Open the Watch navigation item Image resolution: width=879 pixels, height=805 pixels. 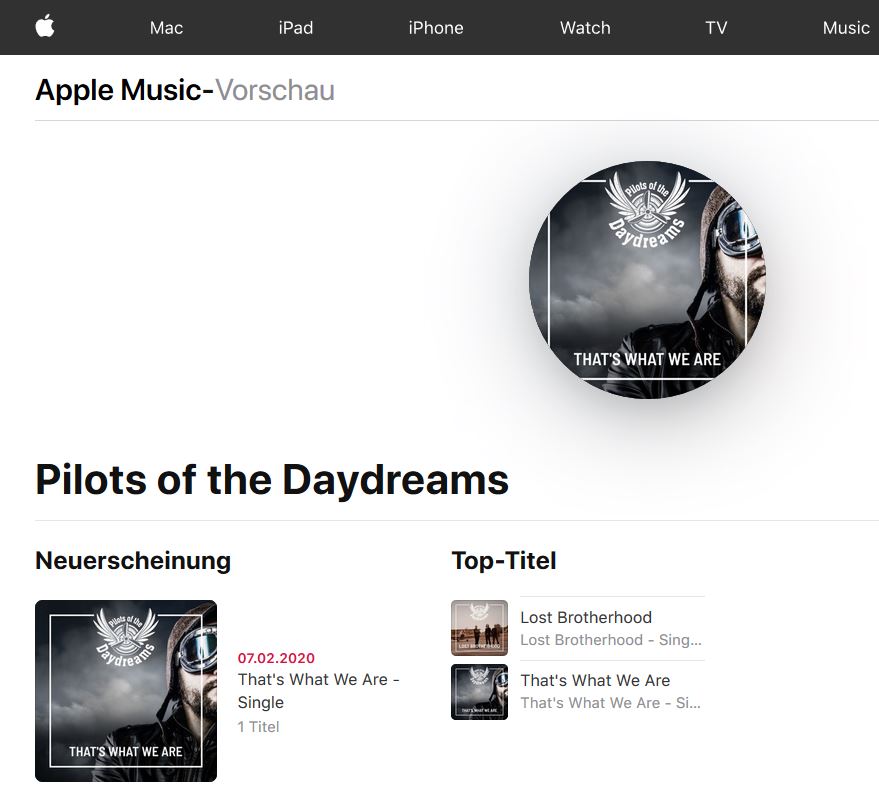pyautogui.click(x=585, y=28)
